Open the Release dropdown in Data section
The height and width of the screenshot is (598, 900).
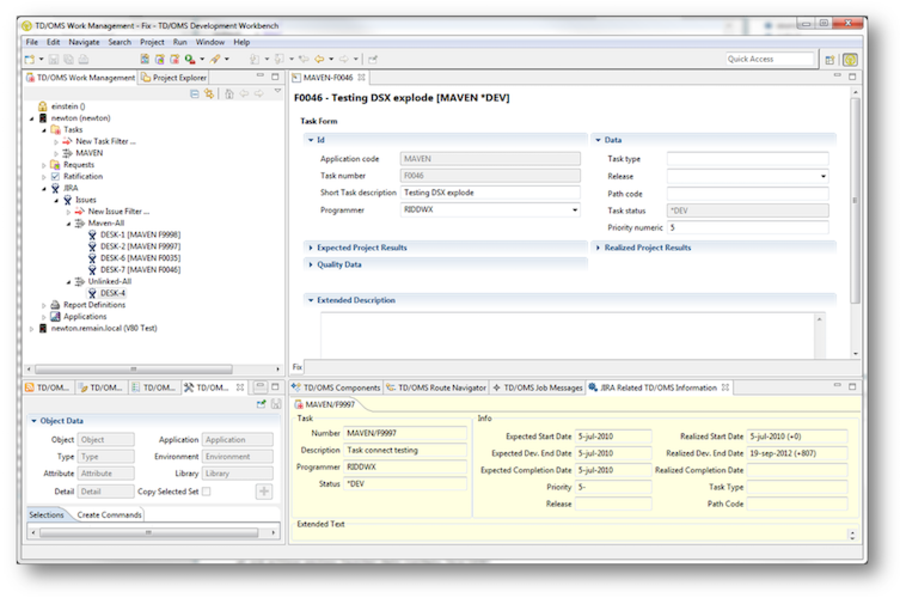pyautogui.click(x=823, y=176)
